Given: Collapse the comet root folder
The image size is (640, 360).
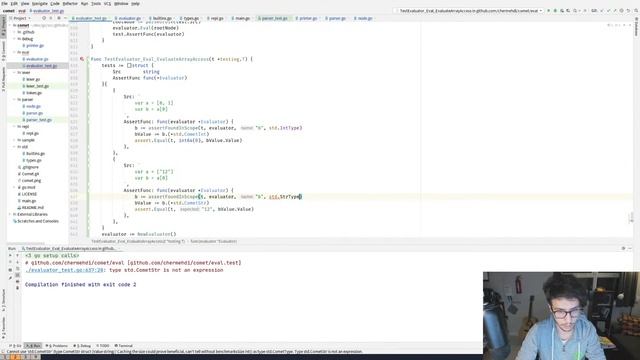Looking at the screenshot, I should (10, 25).
